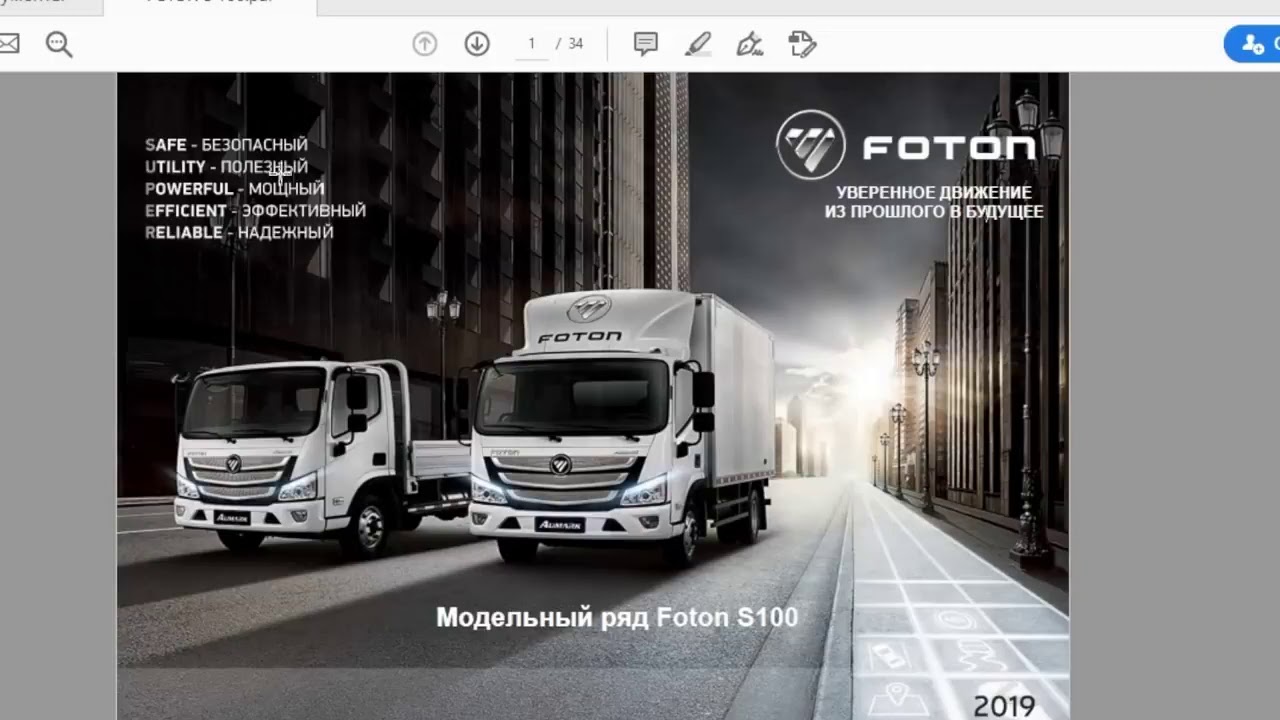Go to previous page with up arrow

[x=425, y=44]
